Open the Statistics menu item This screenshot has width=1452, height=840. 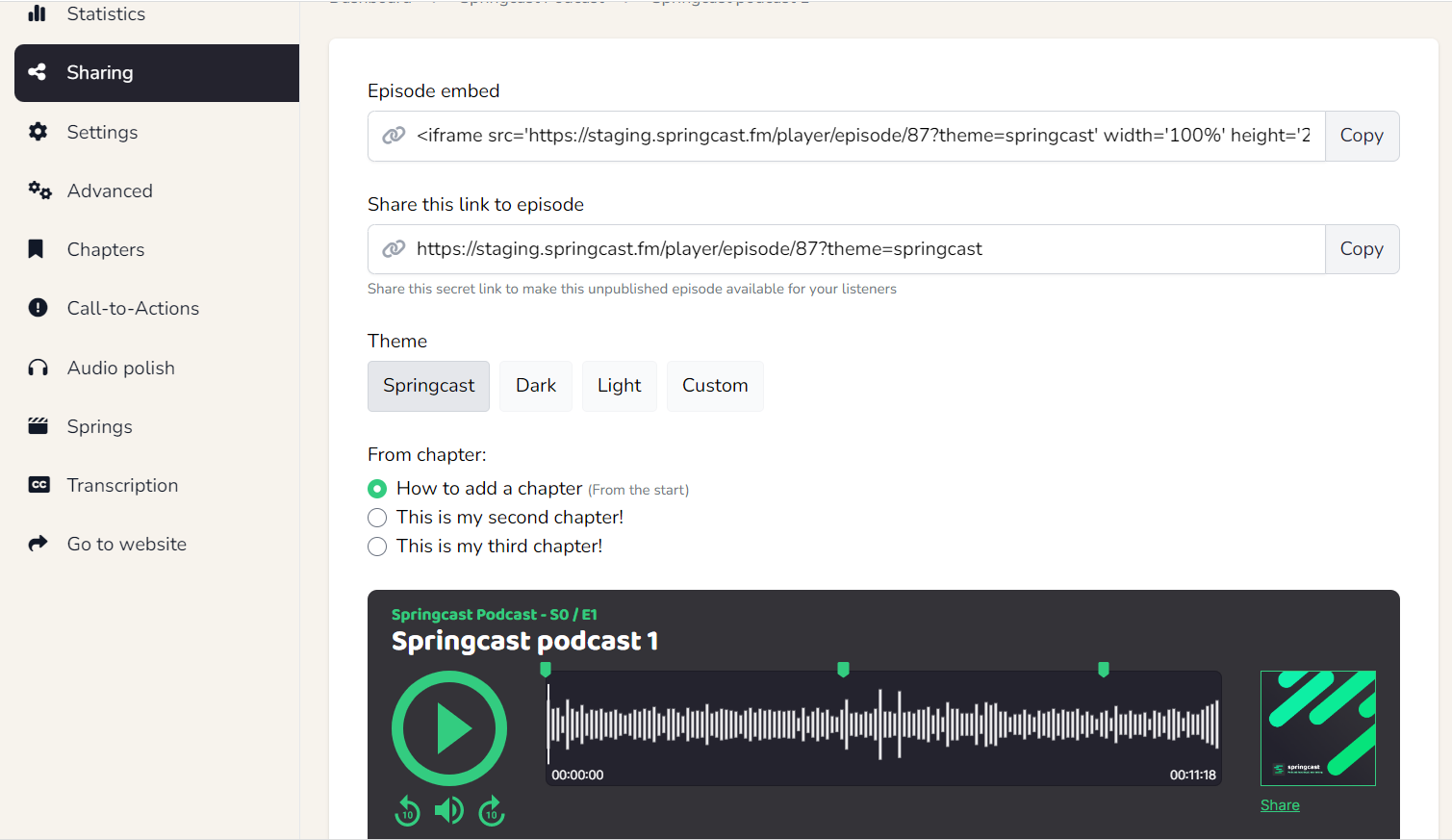106,13
